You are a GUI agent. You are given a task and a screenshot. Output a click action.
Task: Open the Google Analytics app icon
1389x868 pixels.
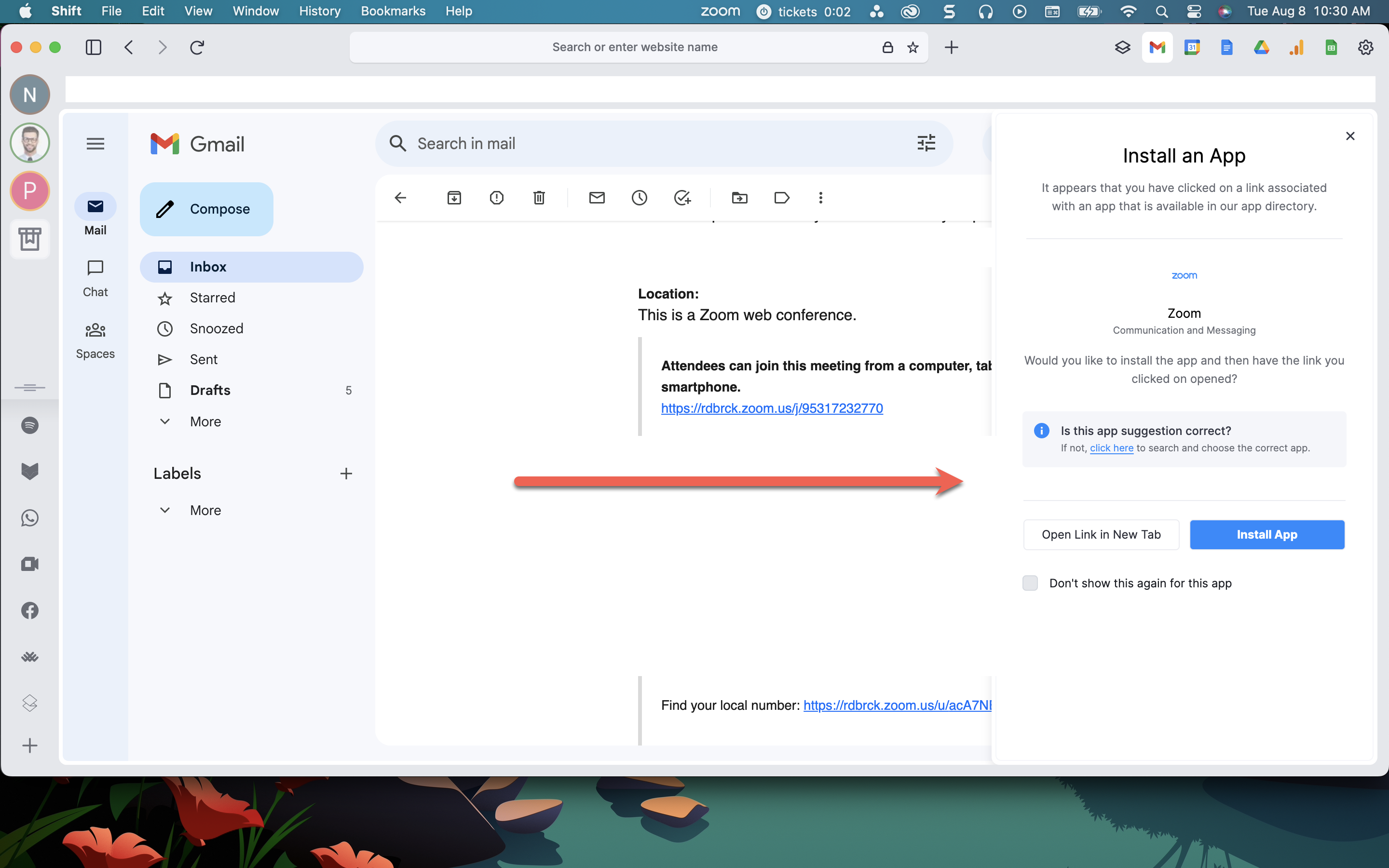coord(1296,47)
